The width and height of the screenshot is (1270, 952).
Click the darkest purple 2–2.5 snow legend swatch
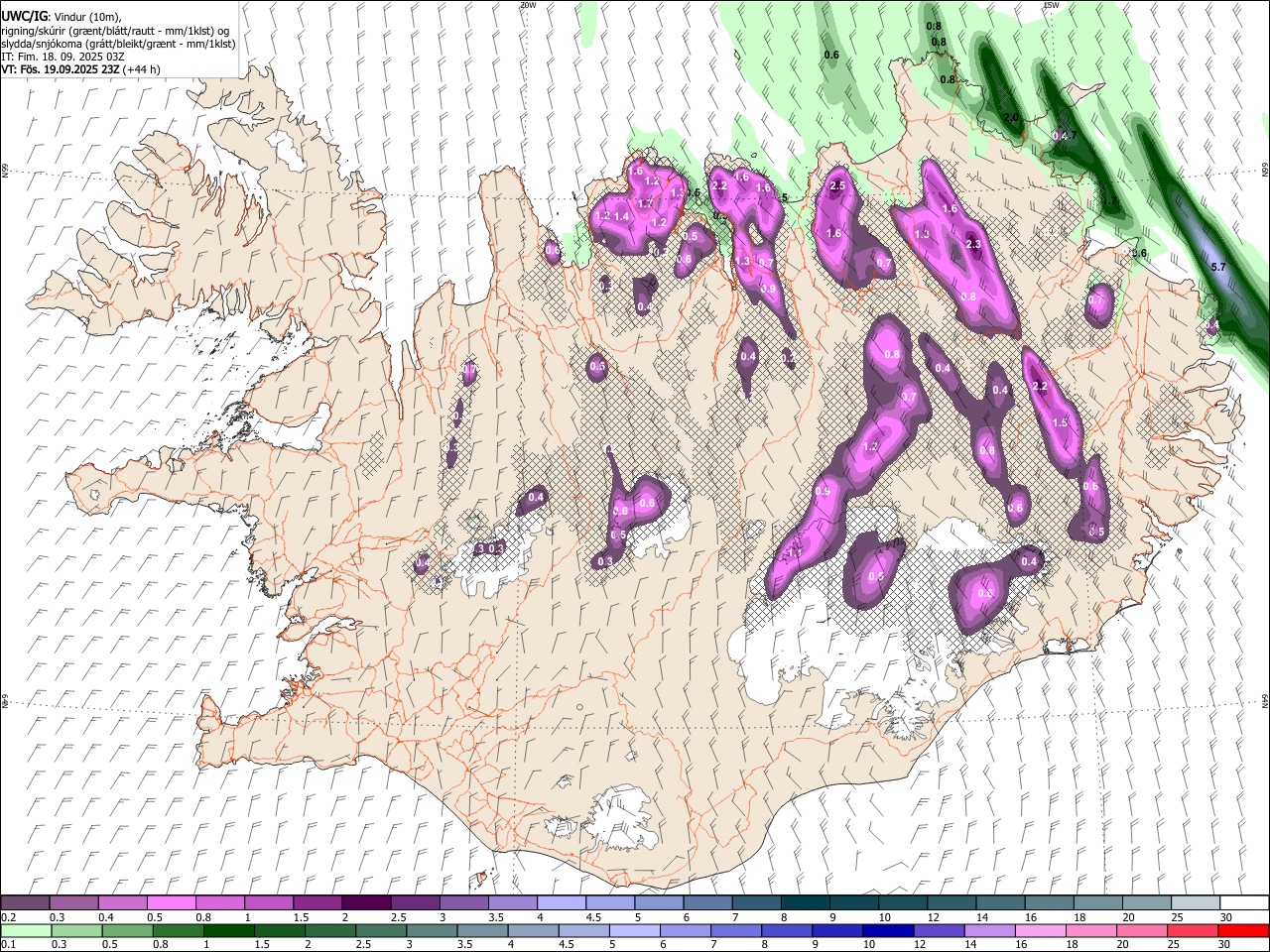[366, 903]
